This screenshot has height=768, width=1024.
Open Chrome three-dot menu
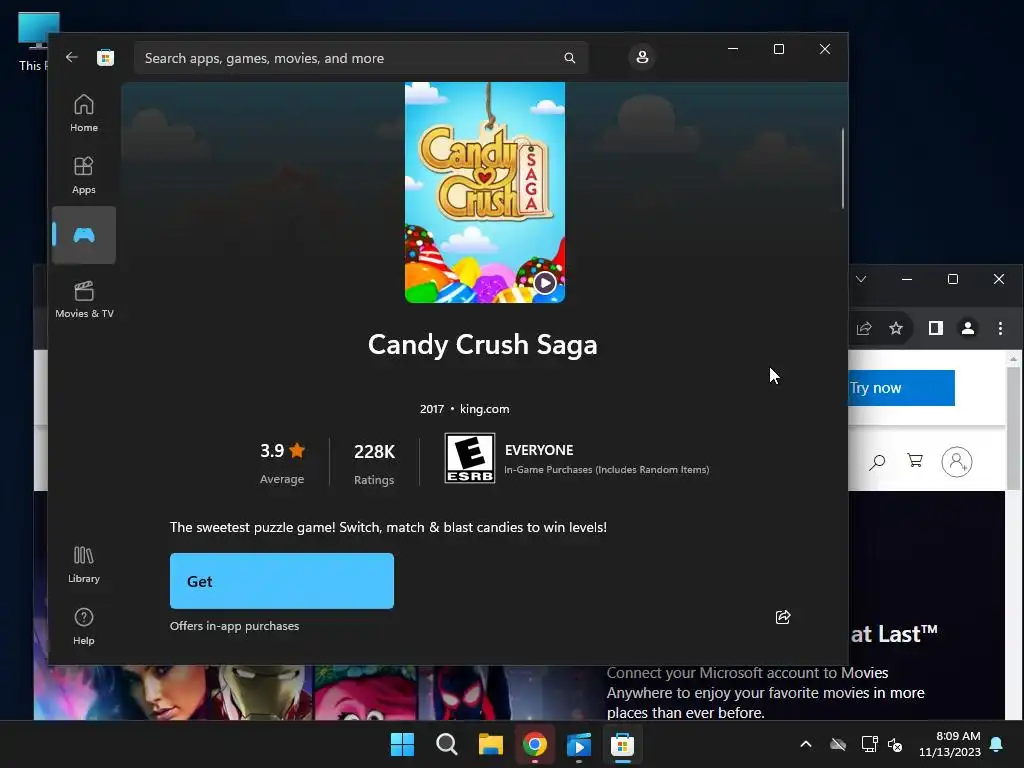1000,328
